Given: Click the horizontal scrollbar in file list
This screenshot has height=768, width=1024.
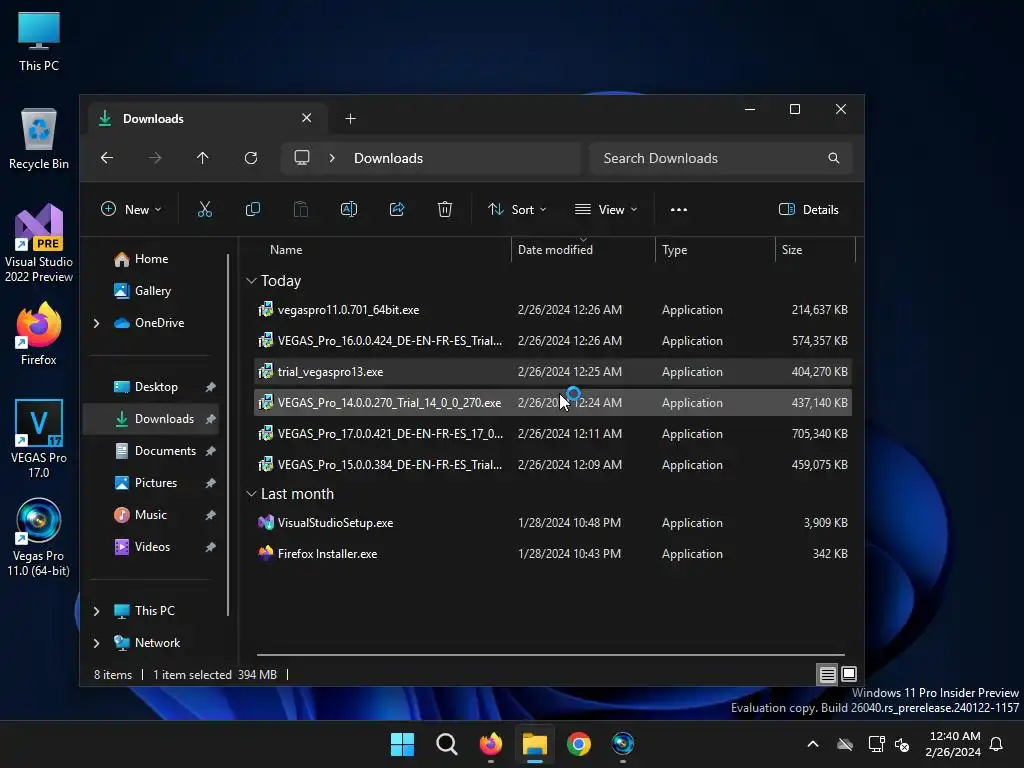Looking at the screenshot, I should click(x=551, y=654).
